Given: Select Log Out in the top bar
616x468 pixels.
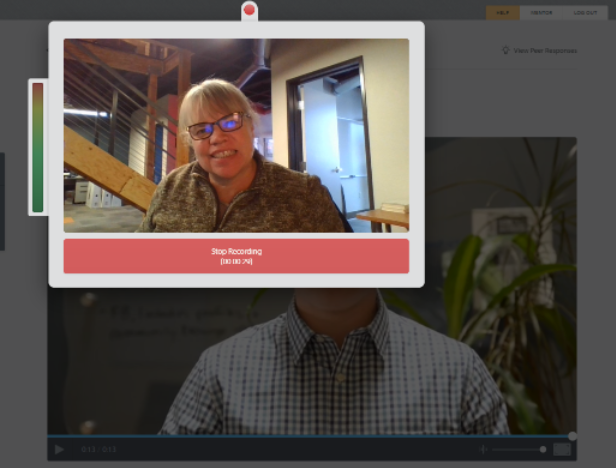Looking at the screenshot, I should 585,13.
